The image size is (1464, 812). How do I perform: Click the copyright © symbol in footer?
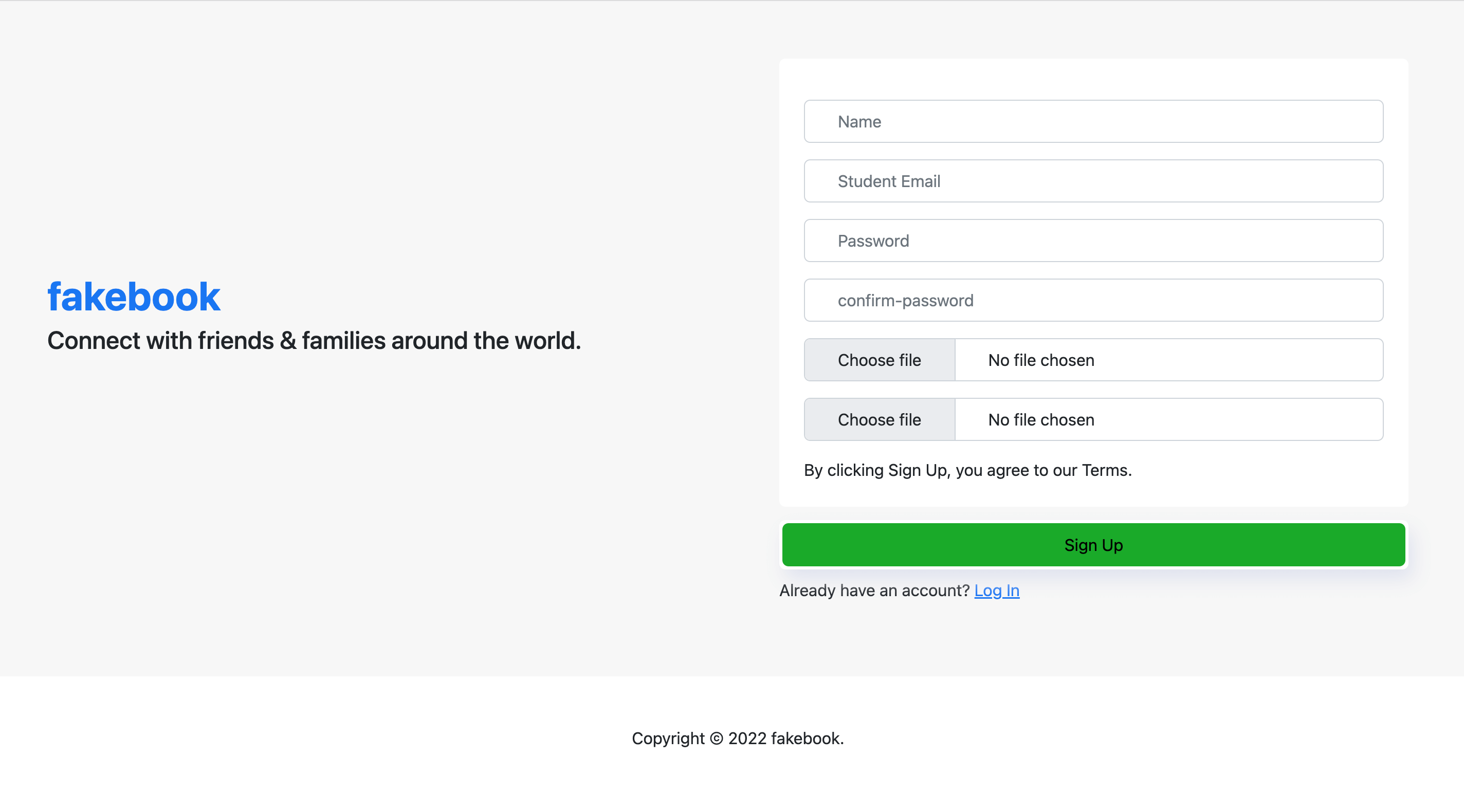pos(716,739)
